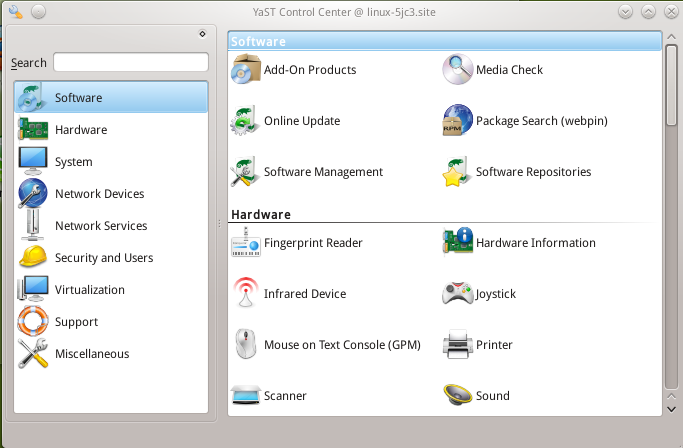Open Add-On Products text link

coord(310,70)
